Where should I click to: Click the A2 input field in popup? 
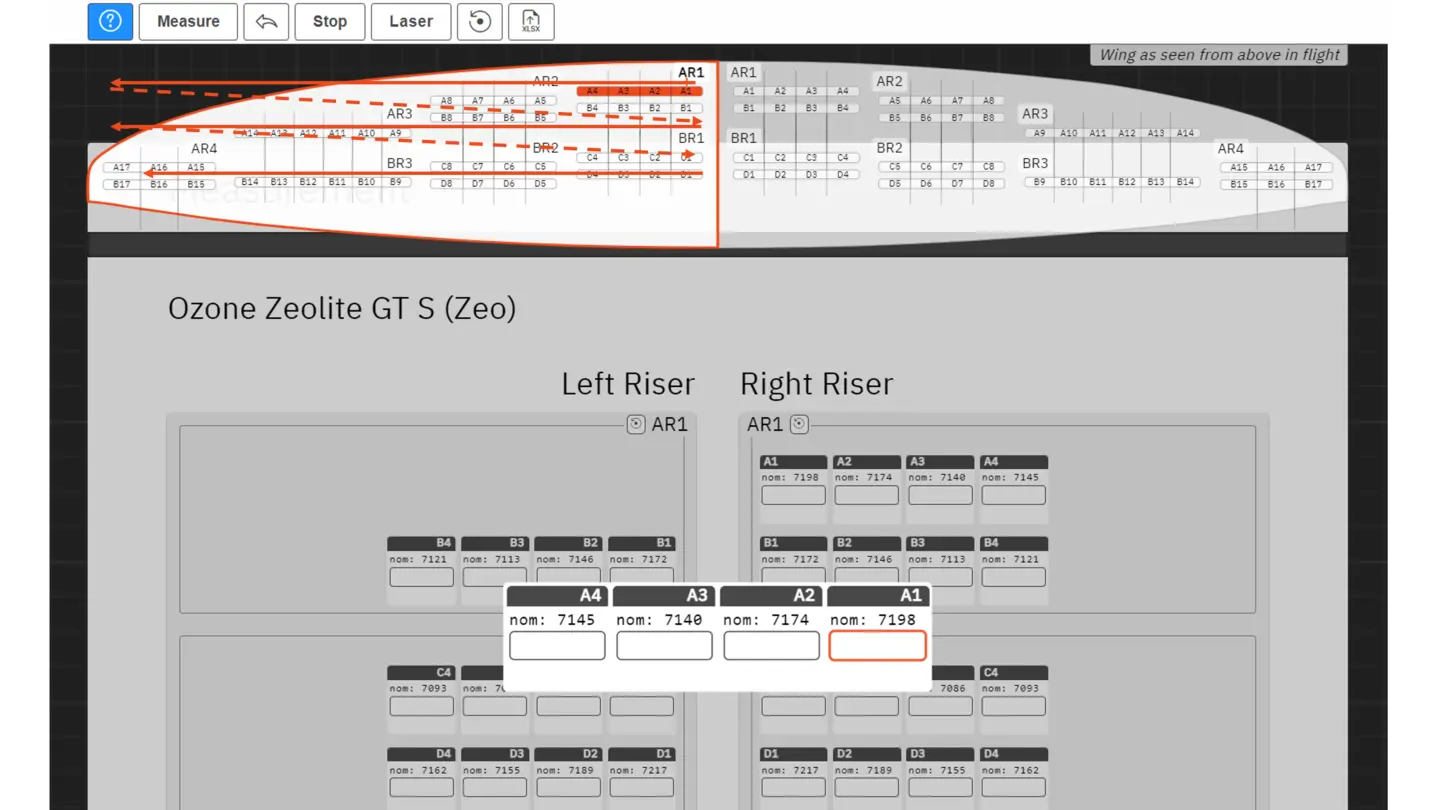pos(771,646)
